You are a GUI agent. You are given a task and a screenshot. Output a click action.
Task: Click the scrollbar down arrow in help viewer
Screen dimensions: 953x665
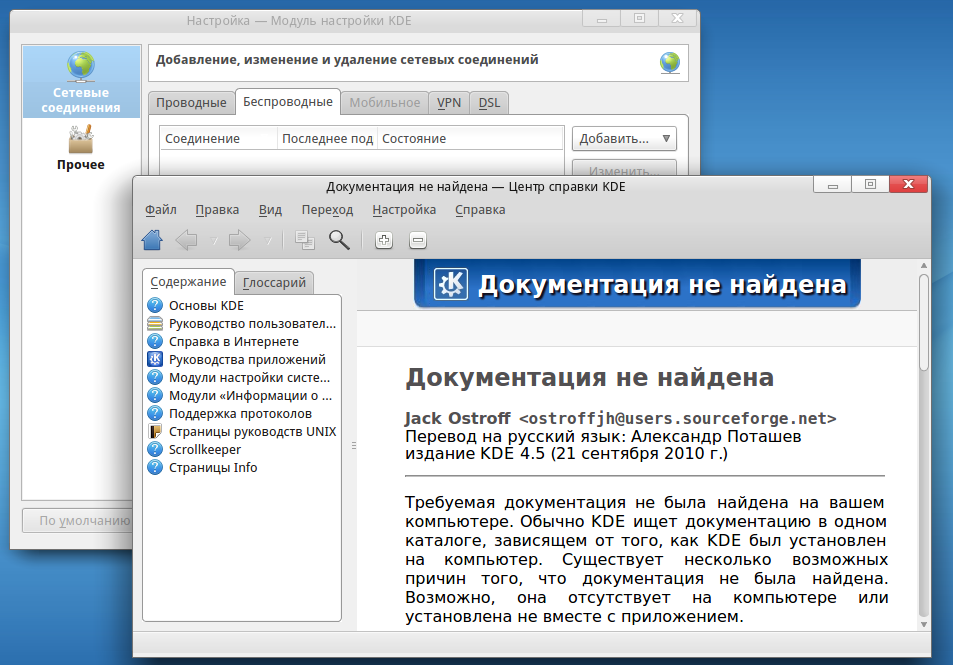[x=923, y=624]
